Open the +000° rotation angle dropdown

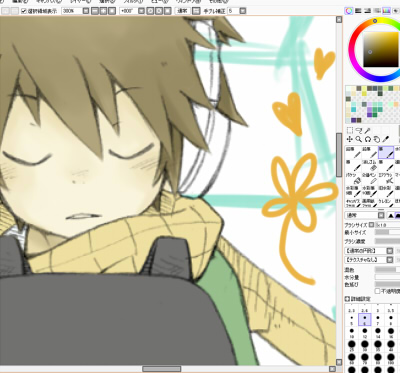click(141, 11)
